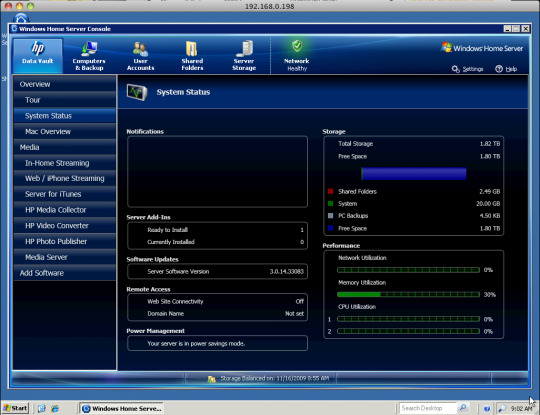Select Media section in the sidebar
This screenshot has width=540, height=415.
pos(65,147)
